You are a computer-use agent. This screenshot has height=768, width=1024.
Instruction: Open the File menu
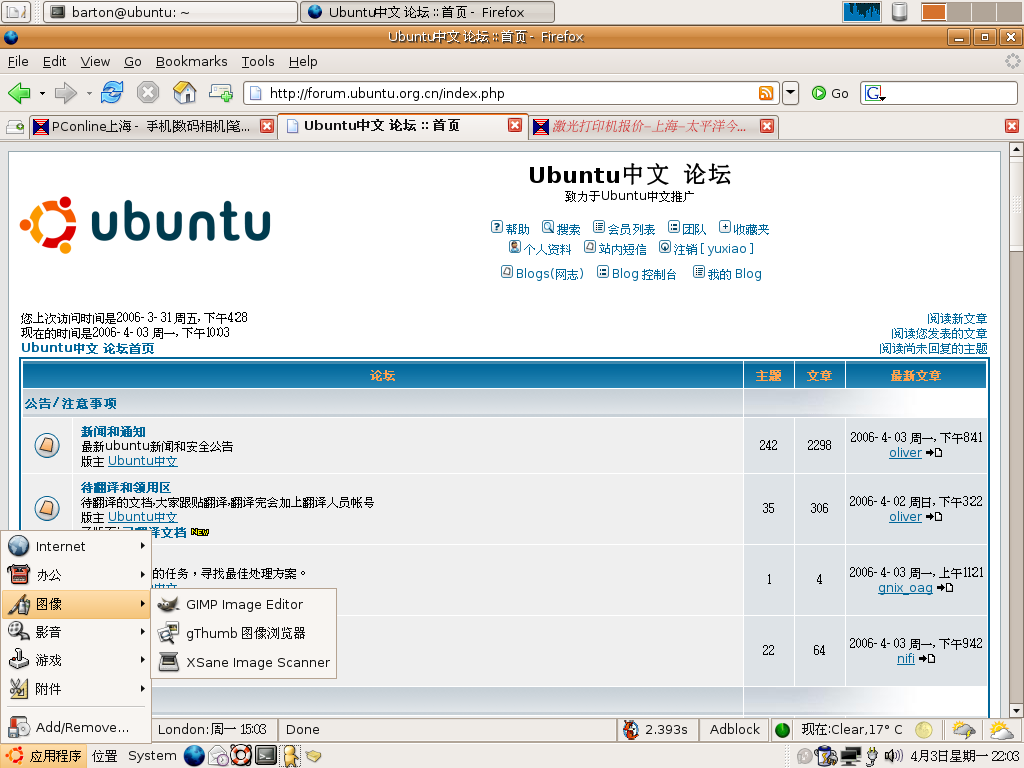(x=18, y=61)
